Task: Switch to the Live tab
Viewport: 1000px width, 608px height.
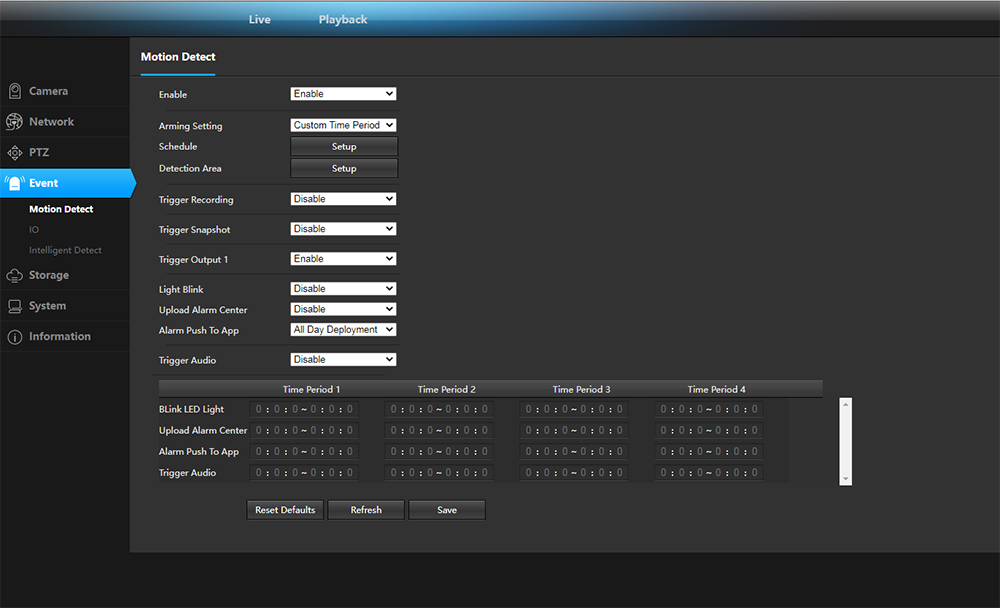Action: (259, 20)
